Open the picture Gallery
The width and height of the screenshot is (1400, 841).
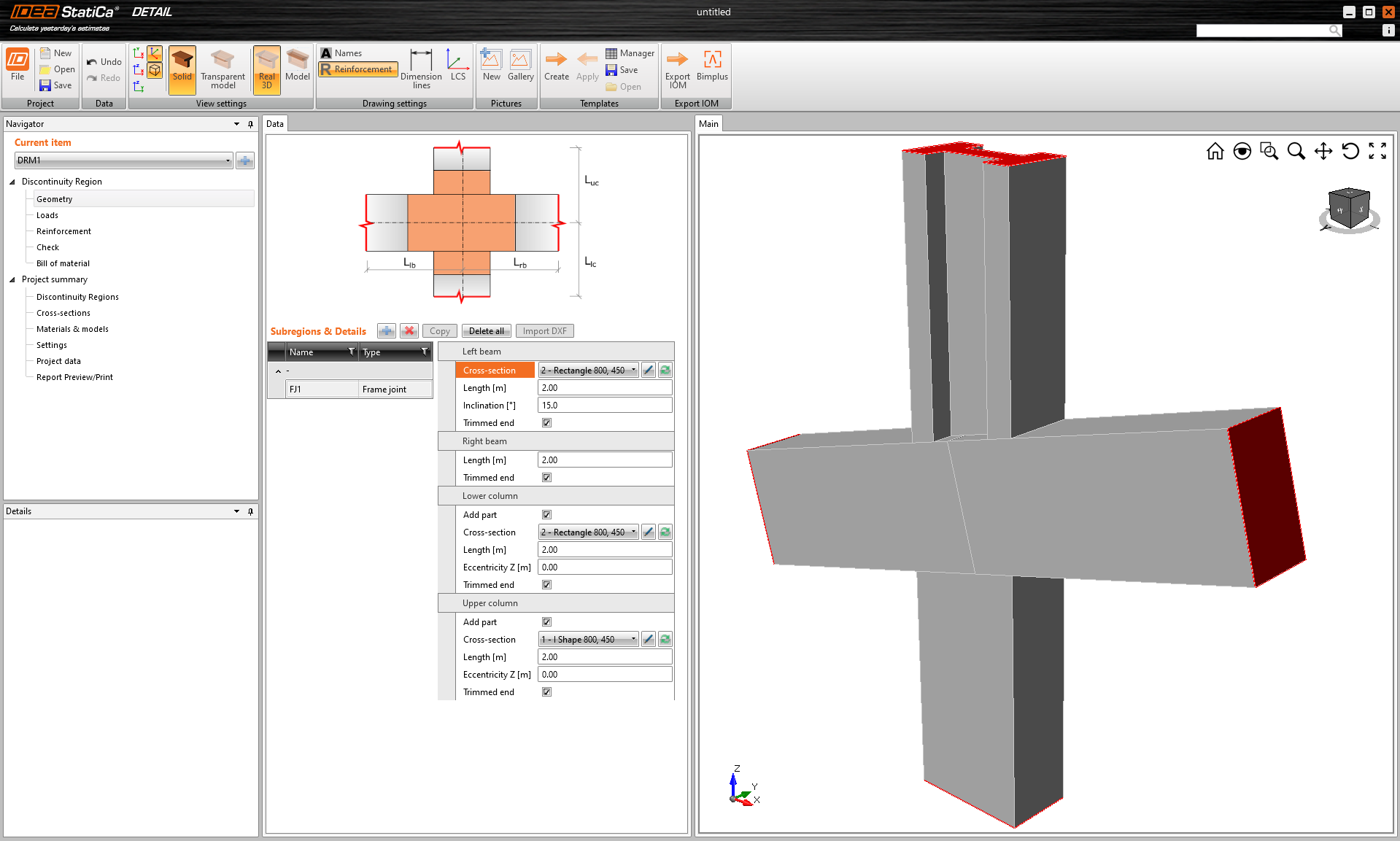(x=520, y=66)
